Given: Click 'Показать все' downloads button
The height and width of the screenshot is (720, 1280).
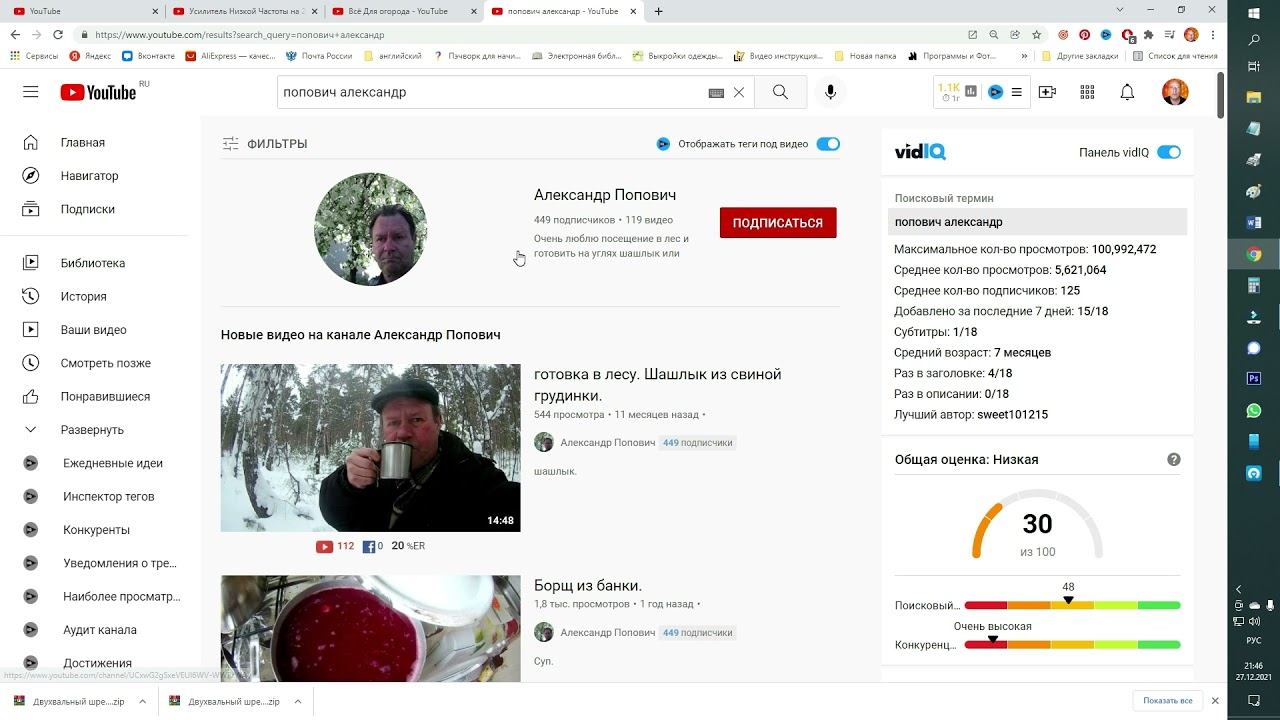Looking at the screenshot, I should coord(1167,701).
